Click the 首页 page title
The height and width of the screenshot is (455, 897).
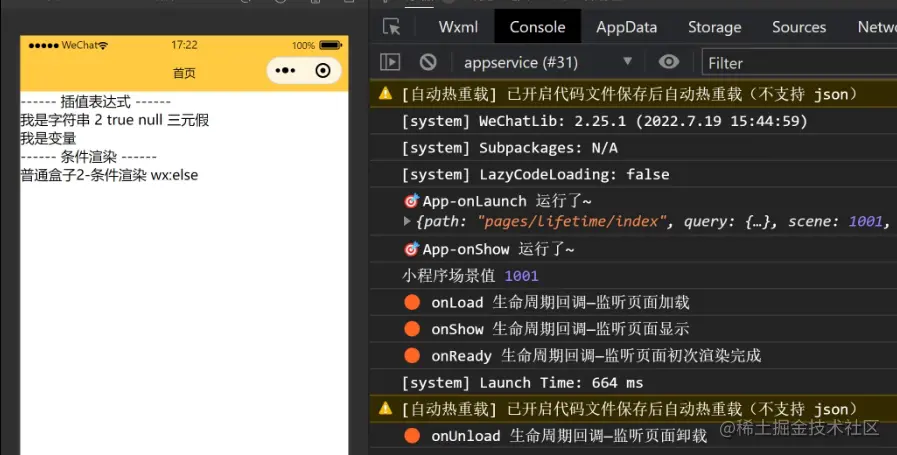(x=184, y=73)
